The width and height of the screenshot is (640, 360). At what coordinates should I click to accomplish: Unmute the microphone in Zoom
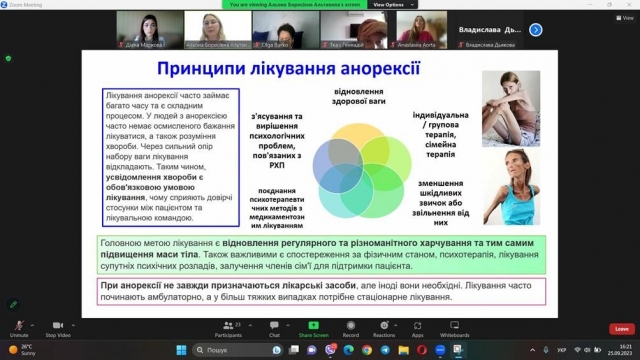(19, 329)
